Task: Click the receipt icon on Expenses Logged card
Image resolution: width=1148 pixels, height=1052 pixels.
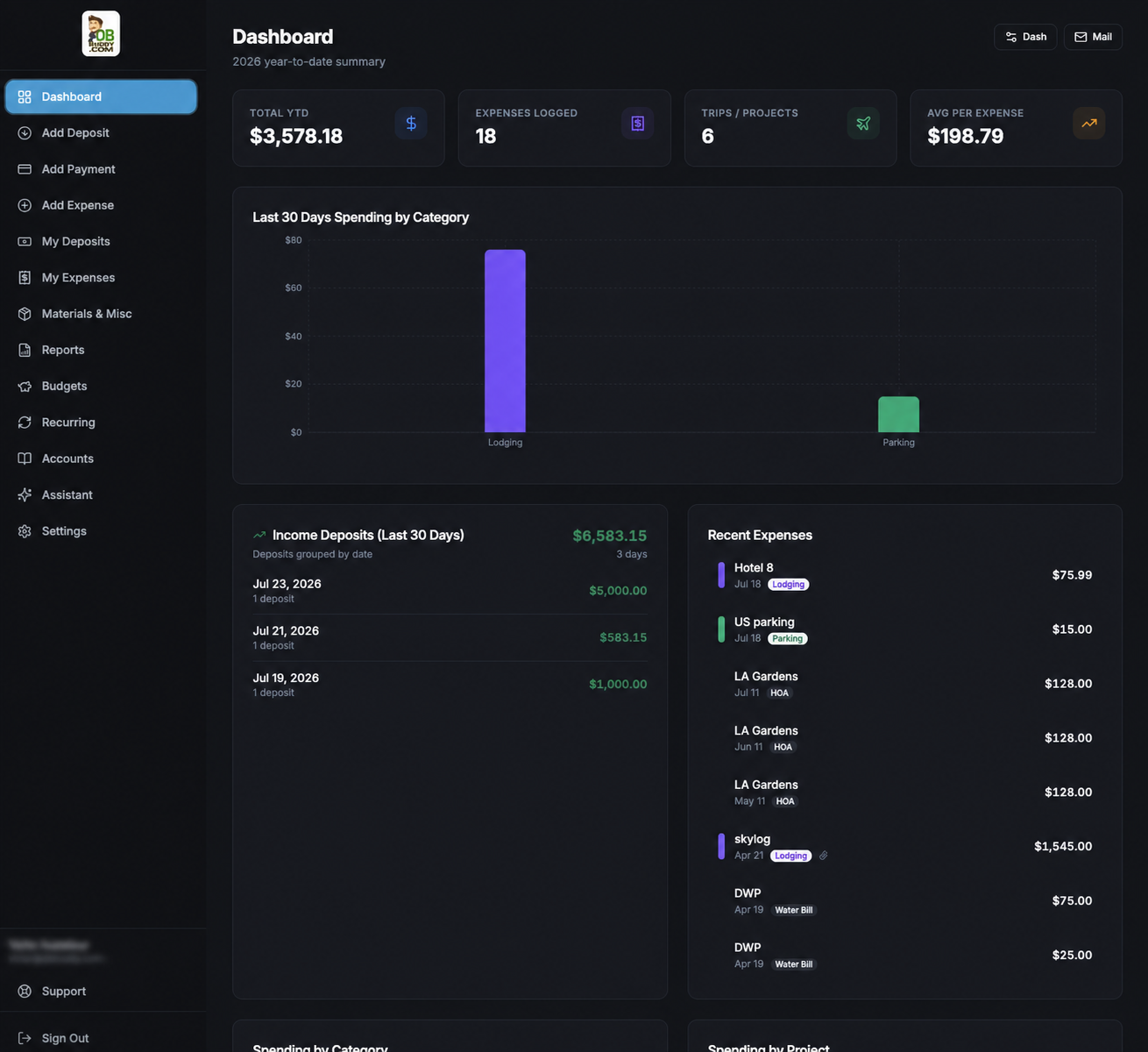Action: [637, 124]
